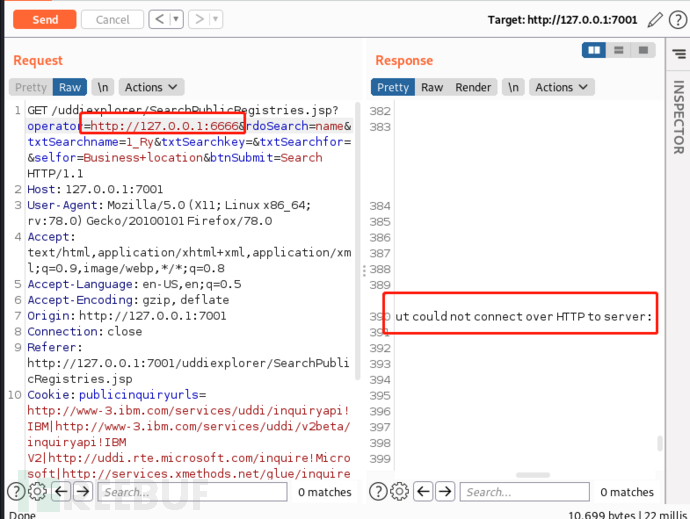690x519 pixels.
Task: Edit target with the pencil icon
Action: click(654, 19)
